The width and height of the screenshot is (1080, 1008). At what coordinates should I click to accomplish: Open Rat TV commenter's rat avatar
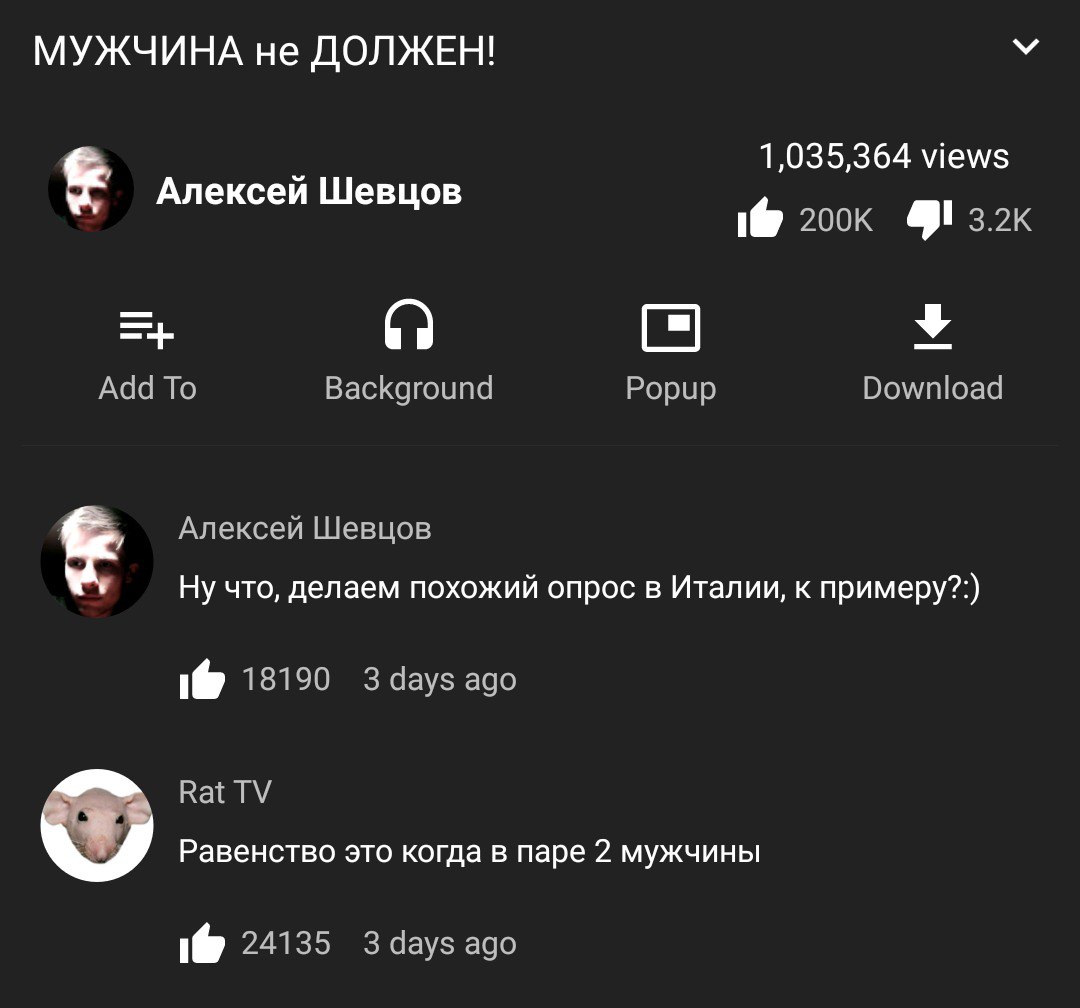tap(96, 825)
